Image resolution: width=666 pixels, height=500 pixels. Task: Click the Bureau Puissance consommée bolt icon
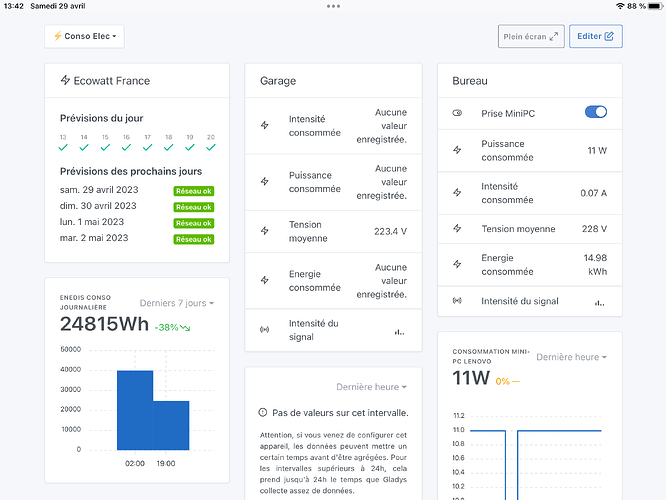click(458, 150)
